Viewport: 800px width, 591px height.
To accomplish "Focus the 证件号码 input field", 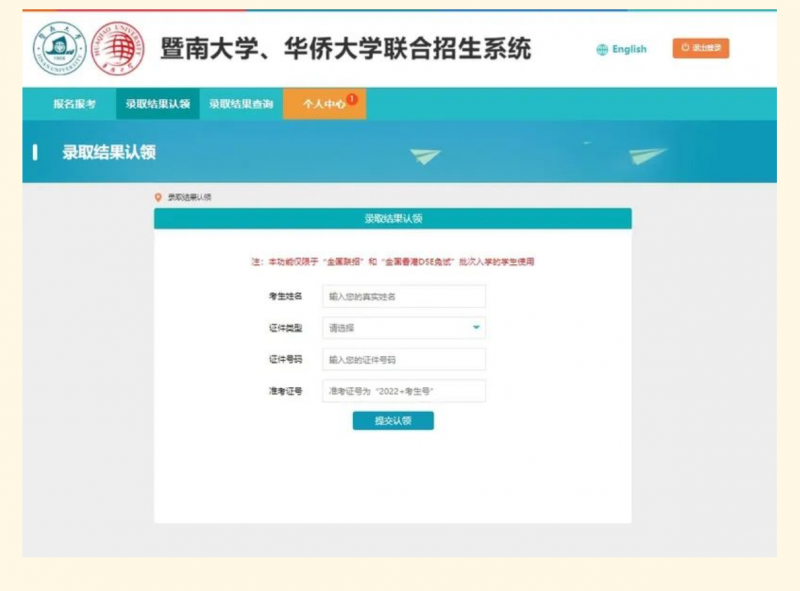I will [x=404, y=360].
